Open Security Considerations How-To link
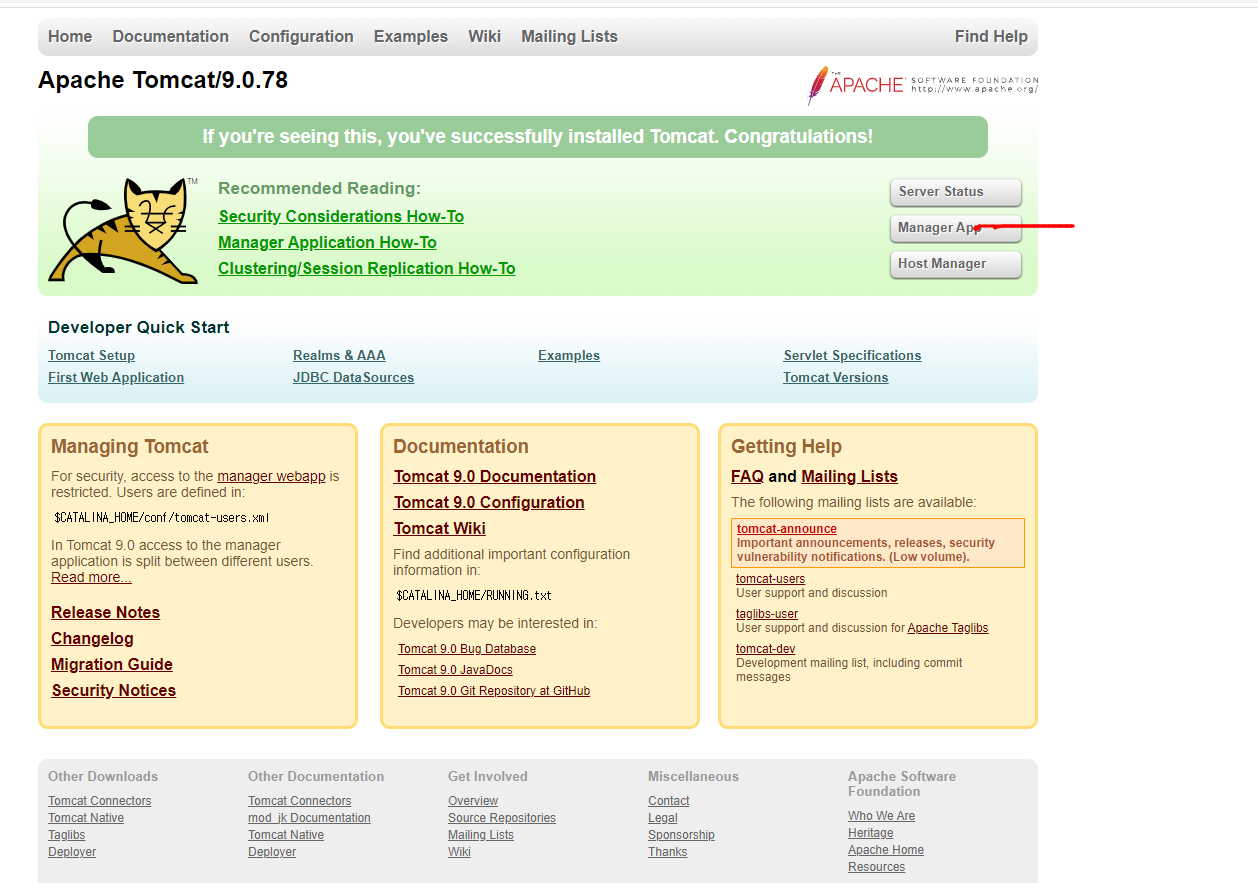 pos(341,216)
